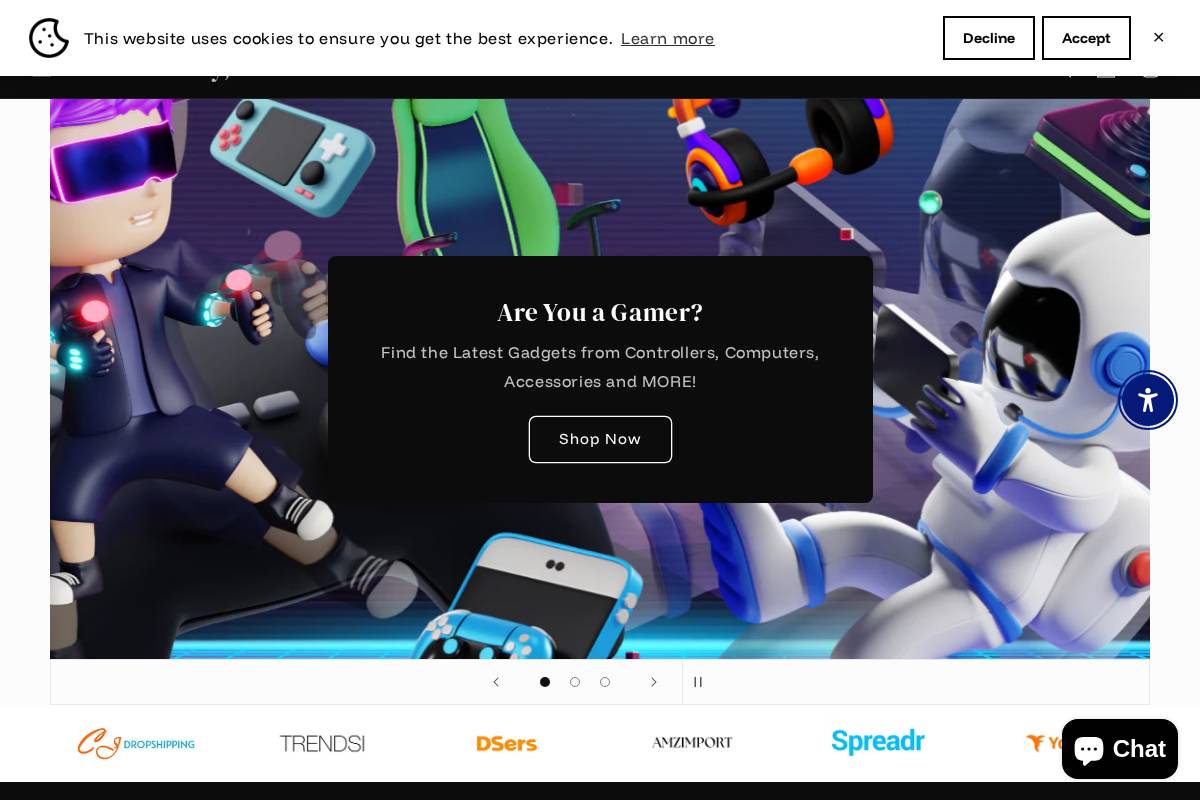Open the accessibility widget icon

pyautogui.click(x=1148, y=400)
